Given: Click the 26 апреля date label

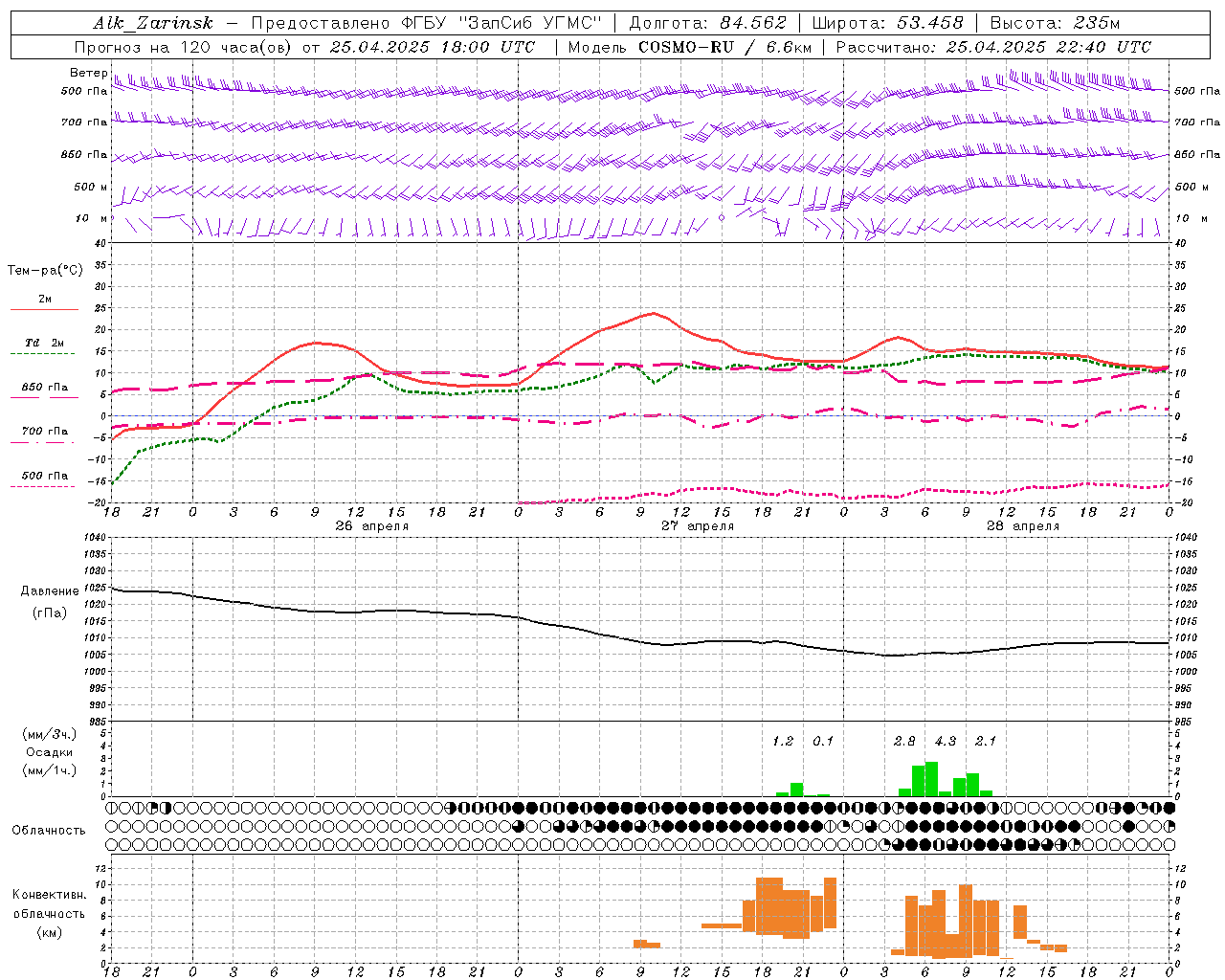Looking at the screenshot, I should [x=372, y=526].
